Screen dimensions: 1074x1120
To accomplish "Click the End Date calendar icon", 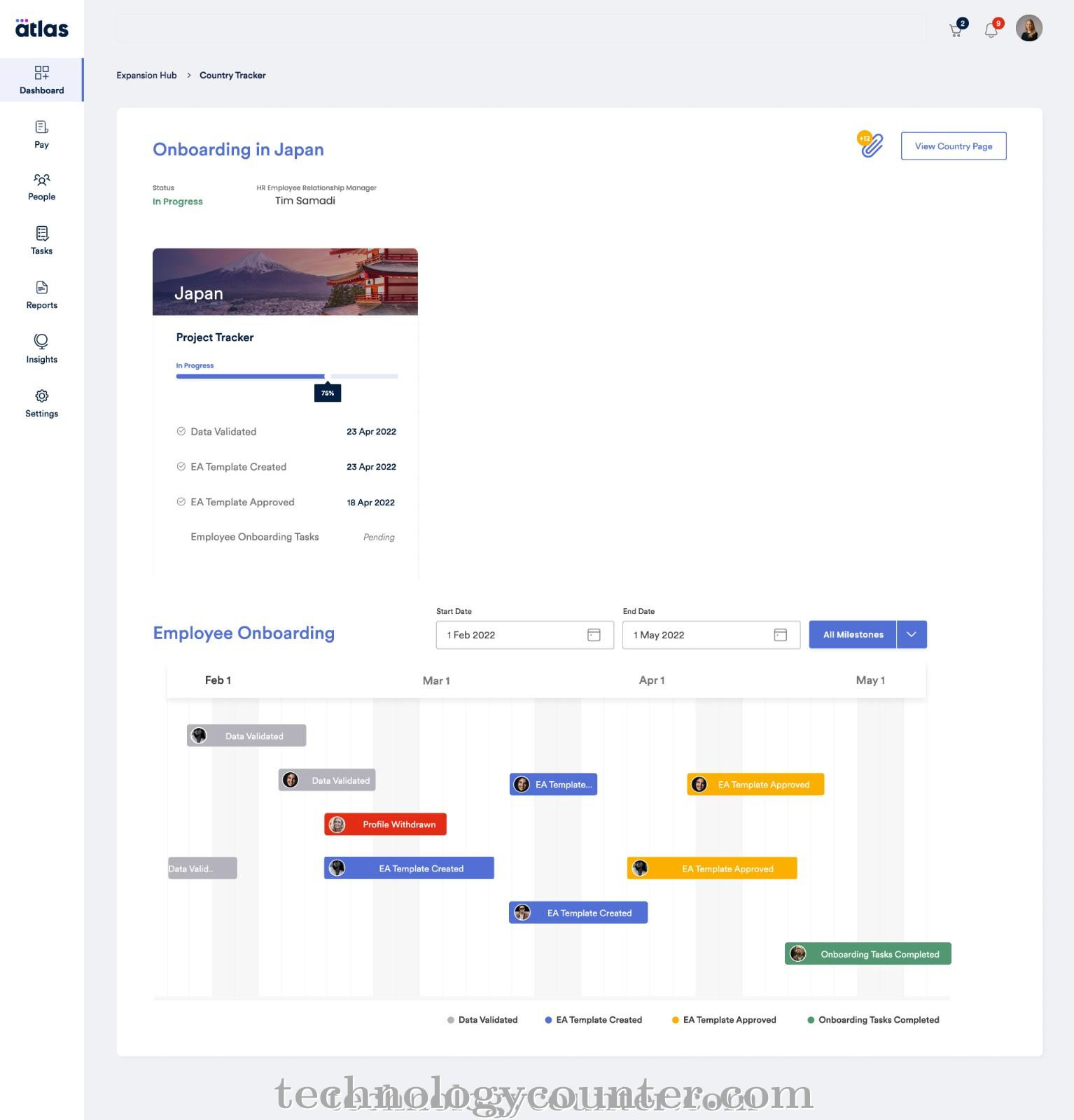I will pos(780,635).
